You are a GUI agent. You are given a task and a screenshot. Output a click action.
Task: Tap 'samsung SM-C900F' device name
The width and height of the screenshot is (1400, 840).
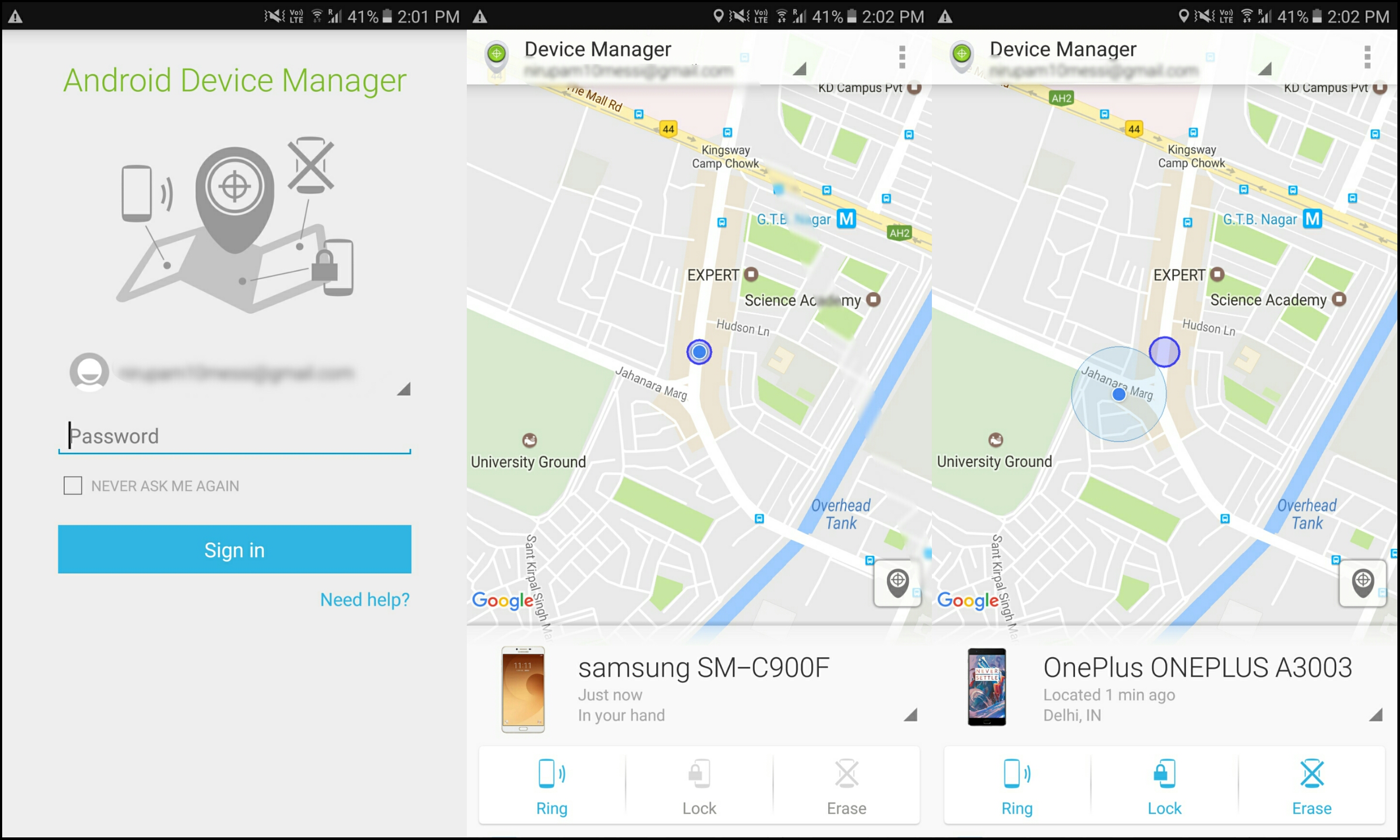coord(703,667)
